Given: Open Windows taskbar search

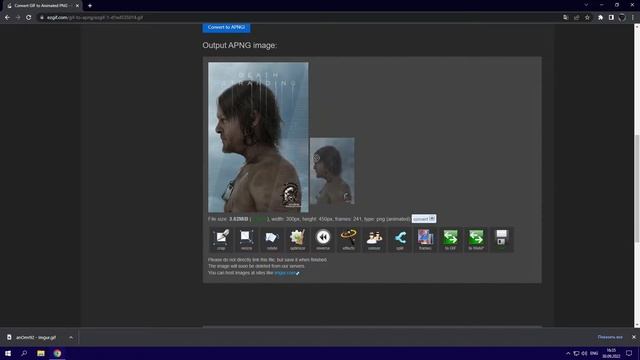Looking at the screenshot, I should point(24,353).
